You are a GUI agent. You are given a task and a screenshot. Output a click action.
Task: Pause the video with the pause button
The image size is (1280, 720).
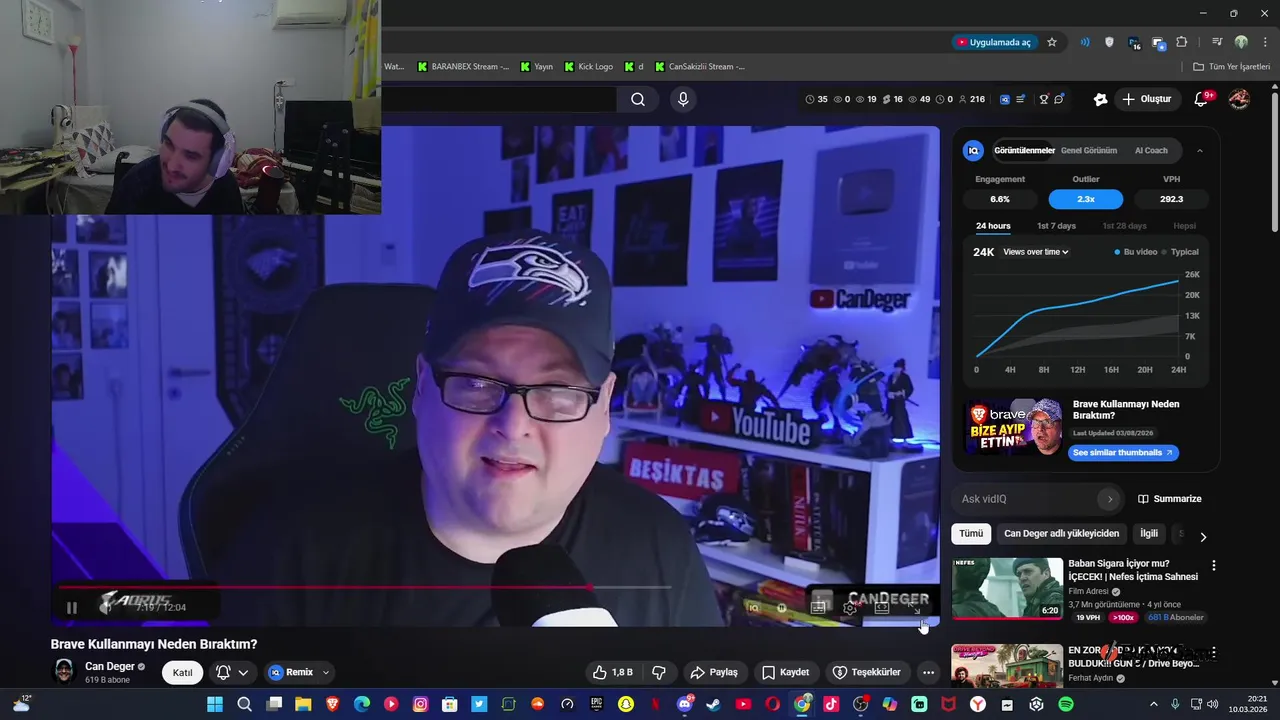pyautogui.click(x=71, y=607)
